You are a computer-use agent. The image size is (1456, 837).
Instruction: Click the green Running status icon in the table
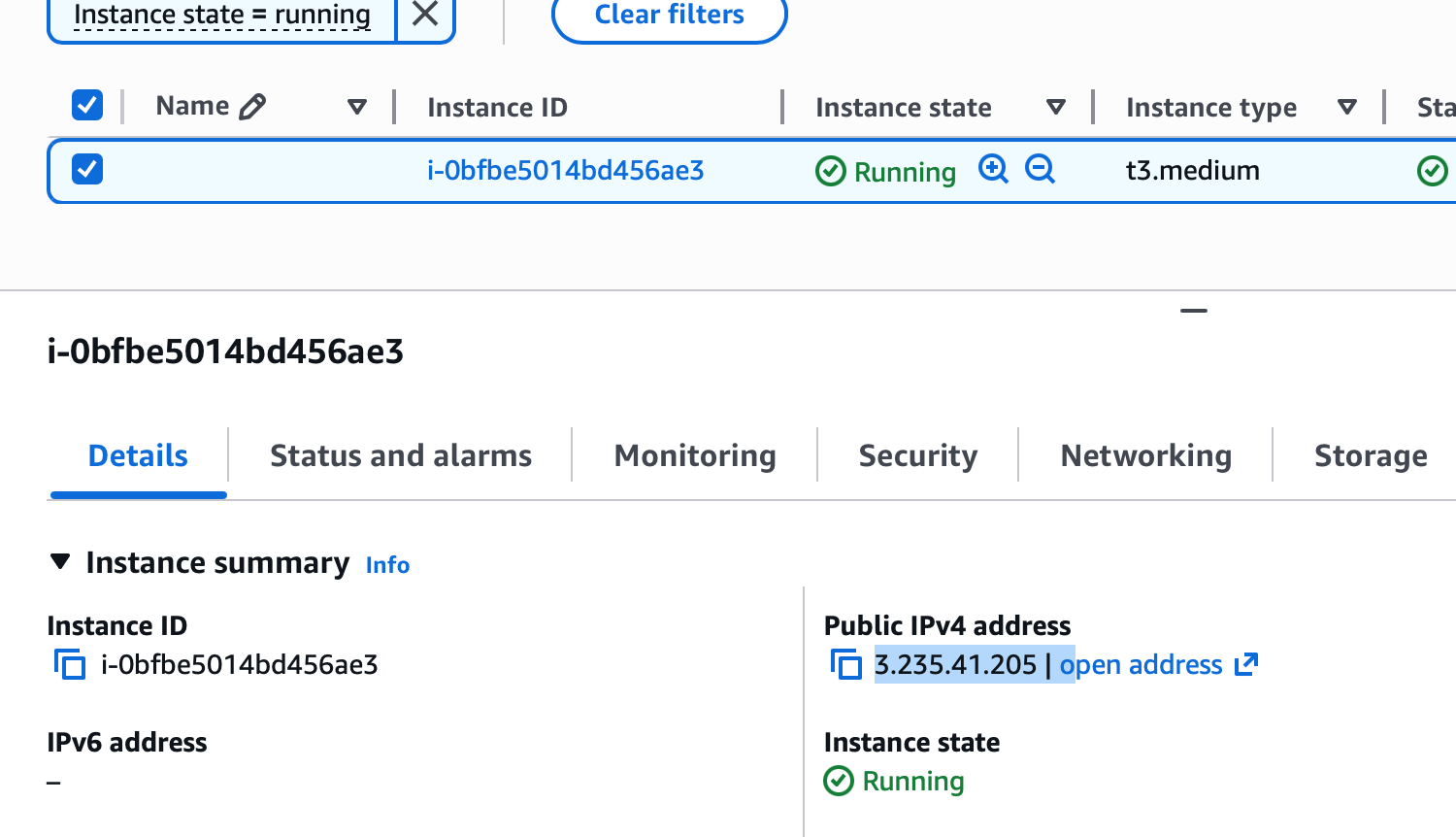click(832, 171)
